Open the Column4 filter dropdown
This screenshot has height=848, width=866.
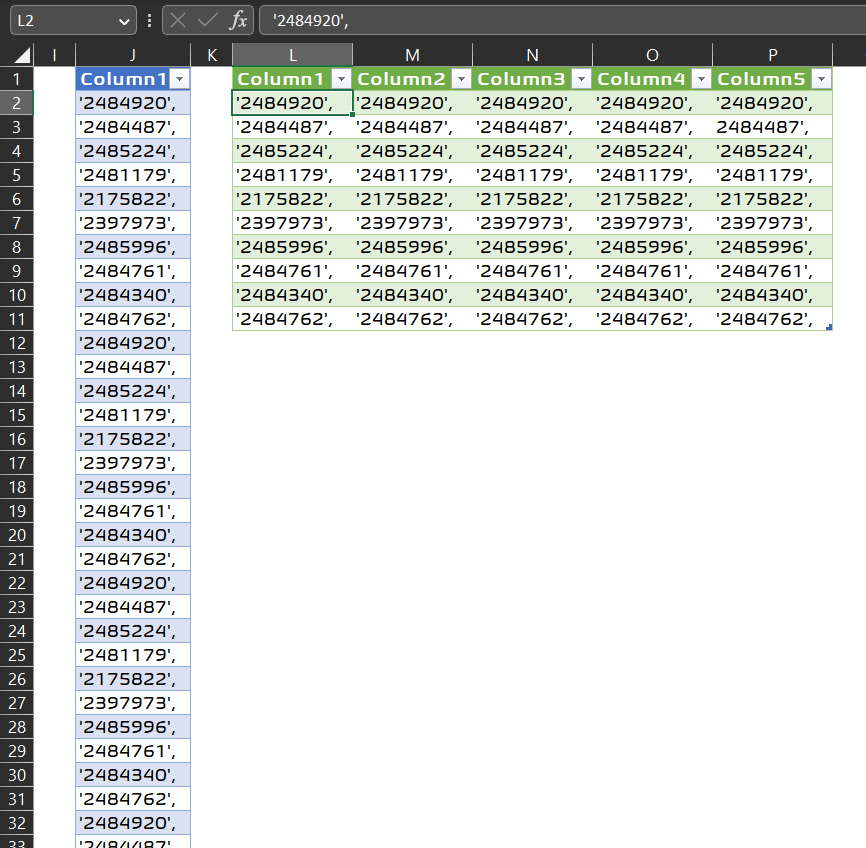[701, 78]
